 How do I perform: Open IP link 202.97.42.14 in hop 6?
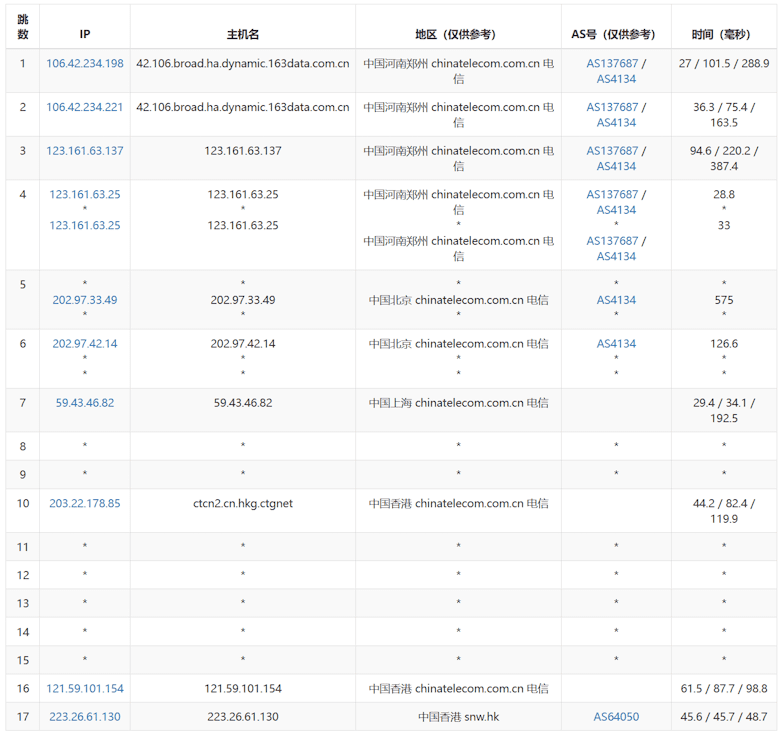[85, 344]
